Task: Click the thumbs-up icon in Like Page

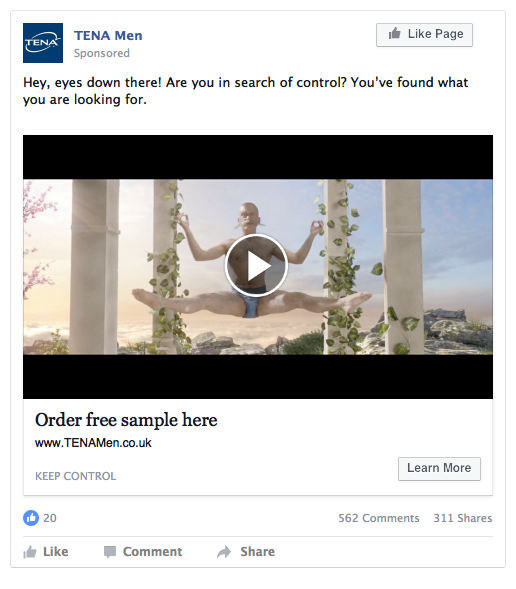Action: (x=394, y=34)
